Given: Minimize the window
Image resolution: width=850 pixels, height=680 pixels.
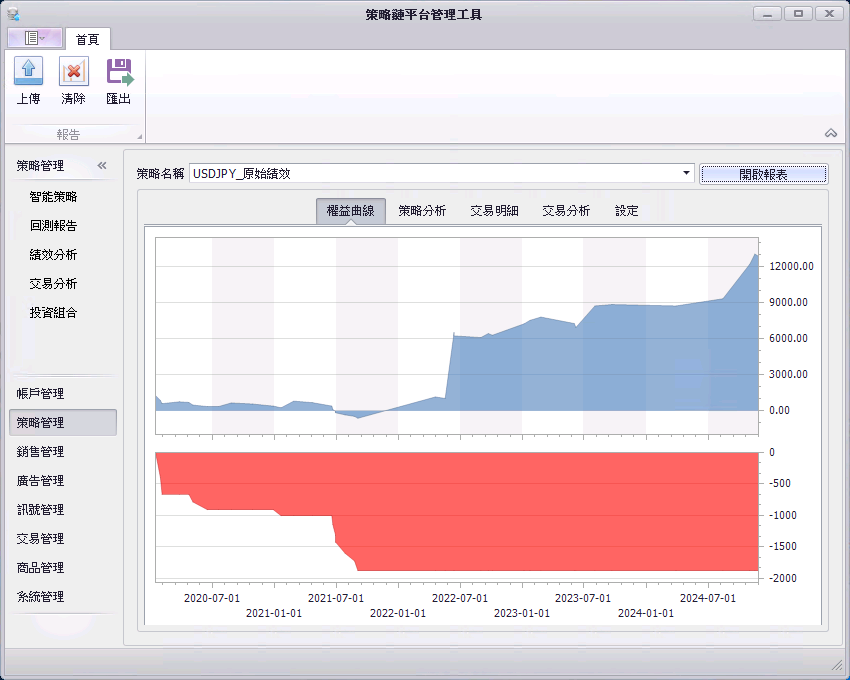Looking at the screenshot, I should click(767, 14).
